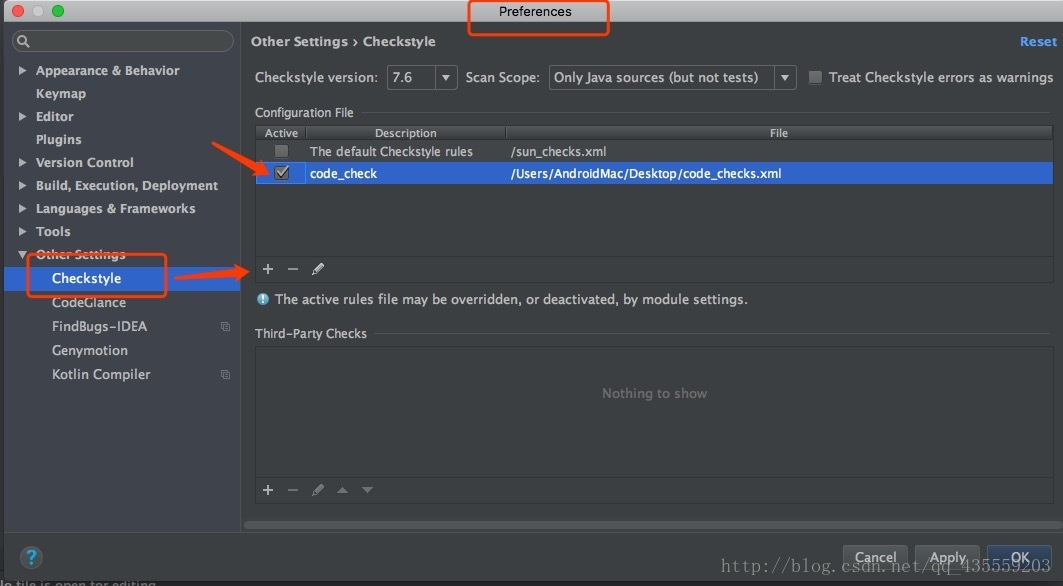Focus the settings search field
The image size is (1063, 586).
click(x=123, y=41)
